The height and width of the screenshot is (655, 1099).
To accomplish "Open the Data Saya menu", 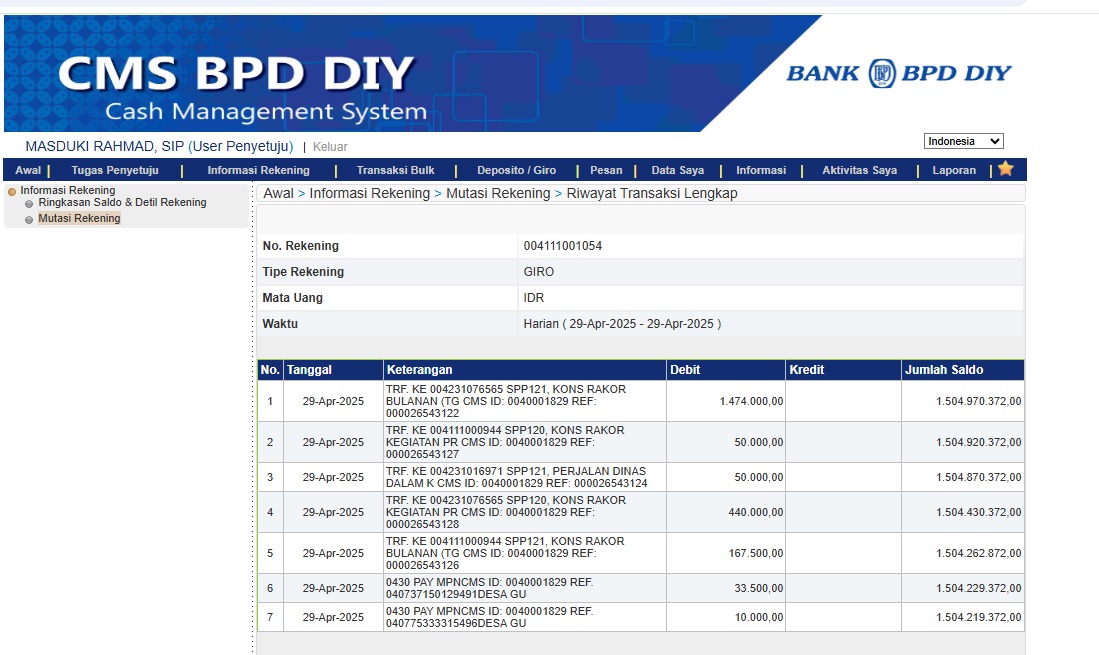I will click(x=678, y=170).
